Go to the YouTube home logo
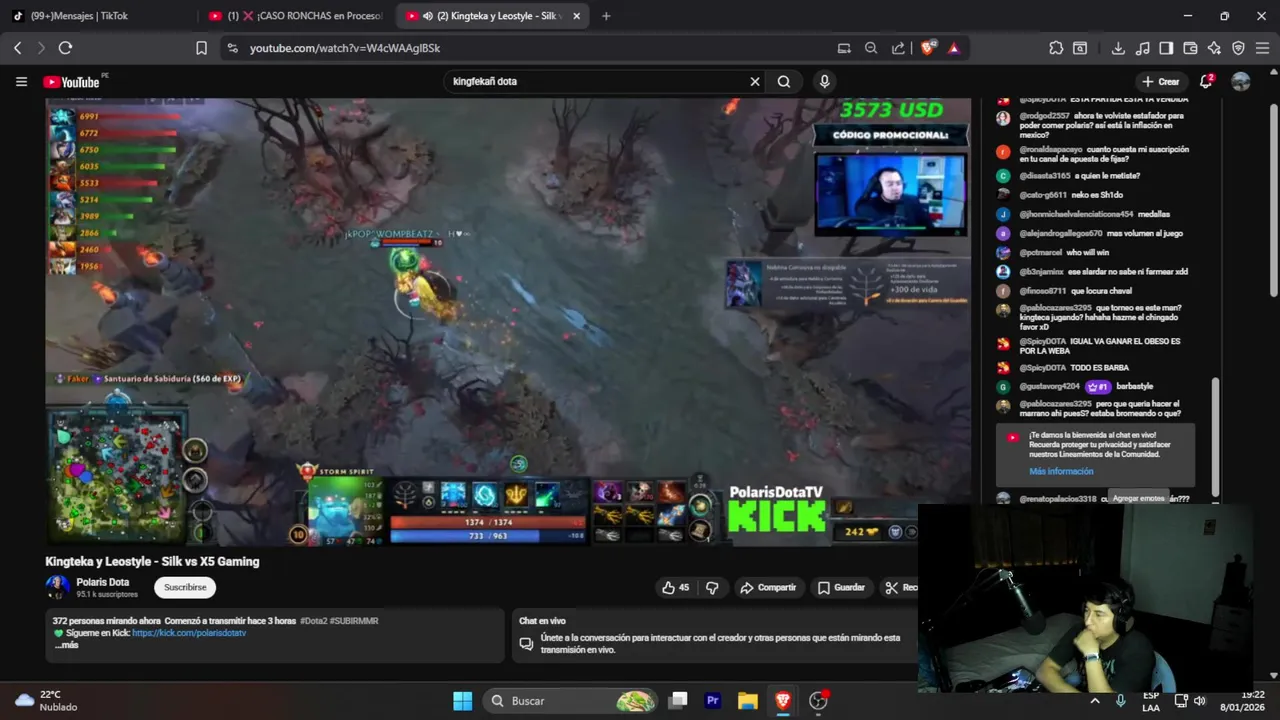This screenshot has width=1280, height=720. (71, 82)
